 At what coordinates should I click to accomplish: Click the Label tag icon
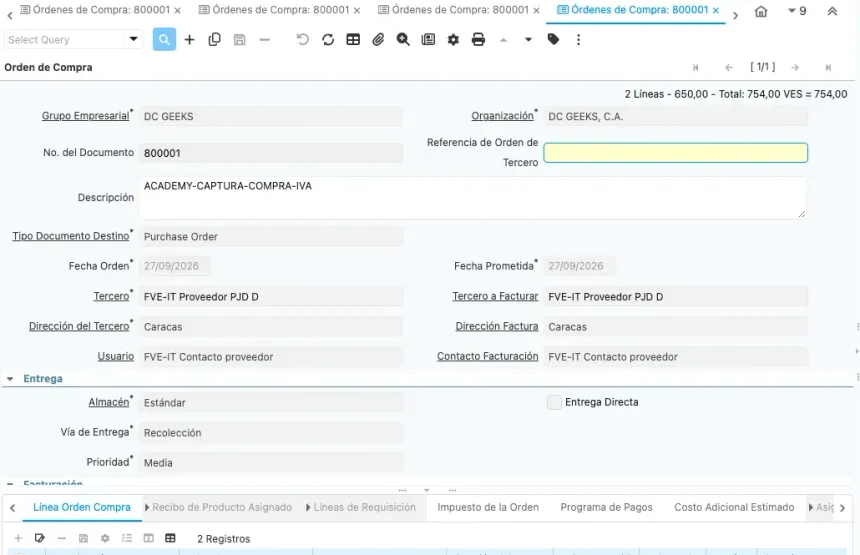tap(553, 39)
